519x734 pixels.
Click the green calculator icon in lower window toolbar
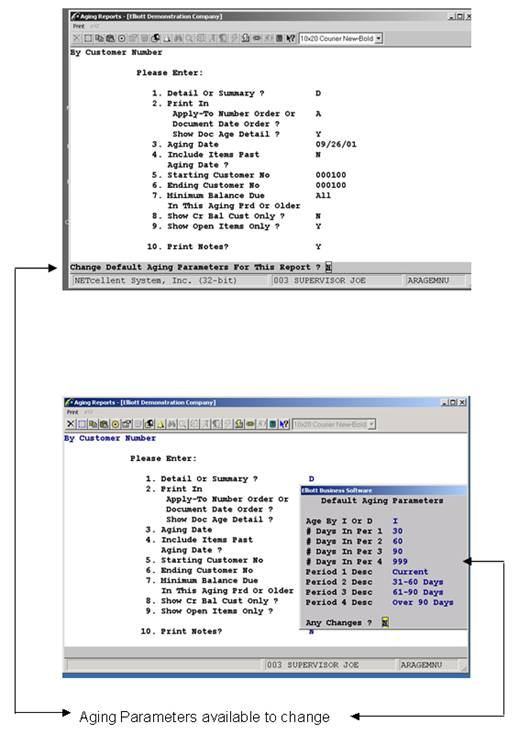[x=272, y=424]
